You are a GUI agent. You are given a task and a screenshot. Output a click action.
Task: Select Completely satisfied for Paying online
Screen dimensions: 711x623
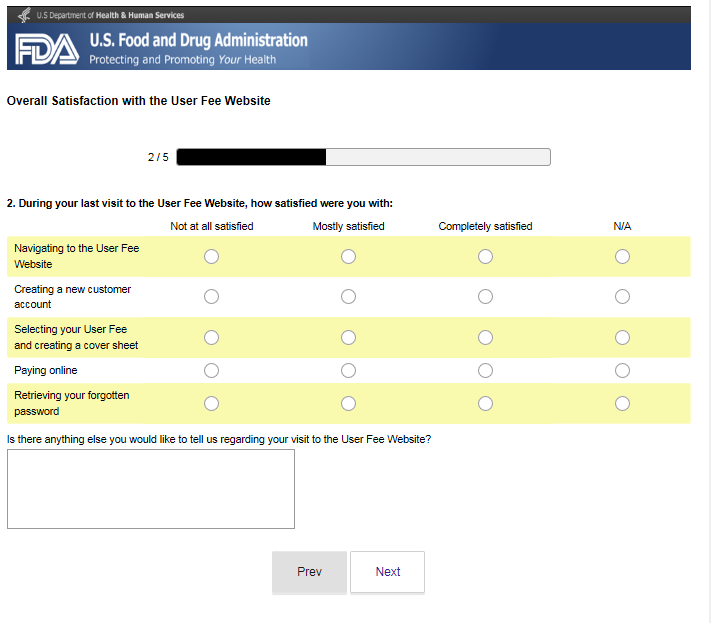(x=485, y=371)
